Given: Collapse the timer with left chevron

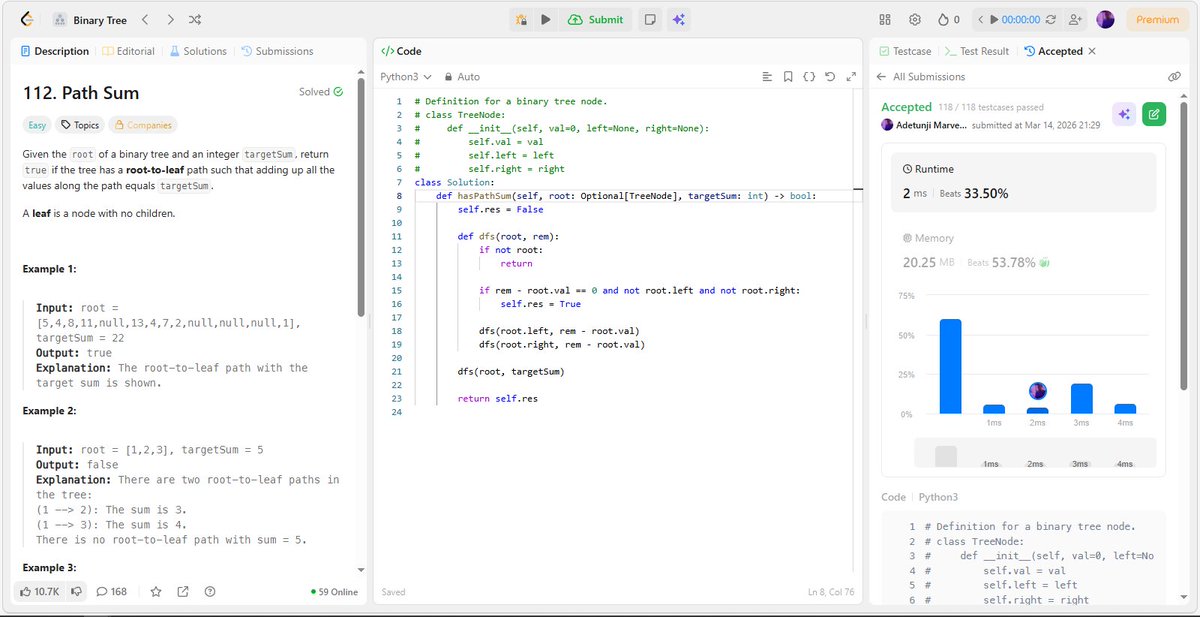Looking at the screenshot, I should tap(980, 19).
